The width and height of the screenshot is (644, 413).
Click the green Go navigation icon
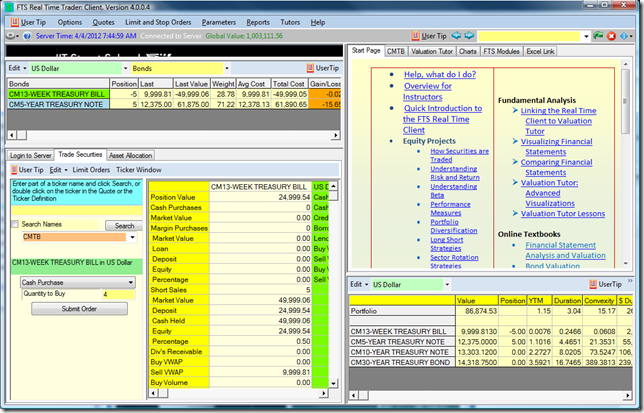point(598,36)
